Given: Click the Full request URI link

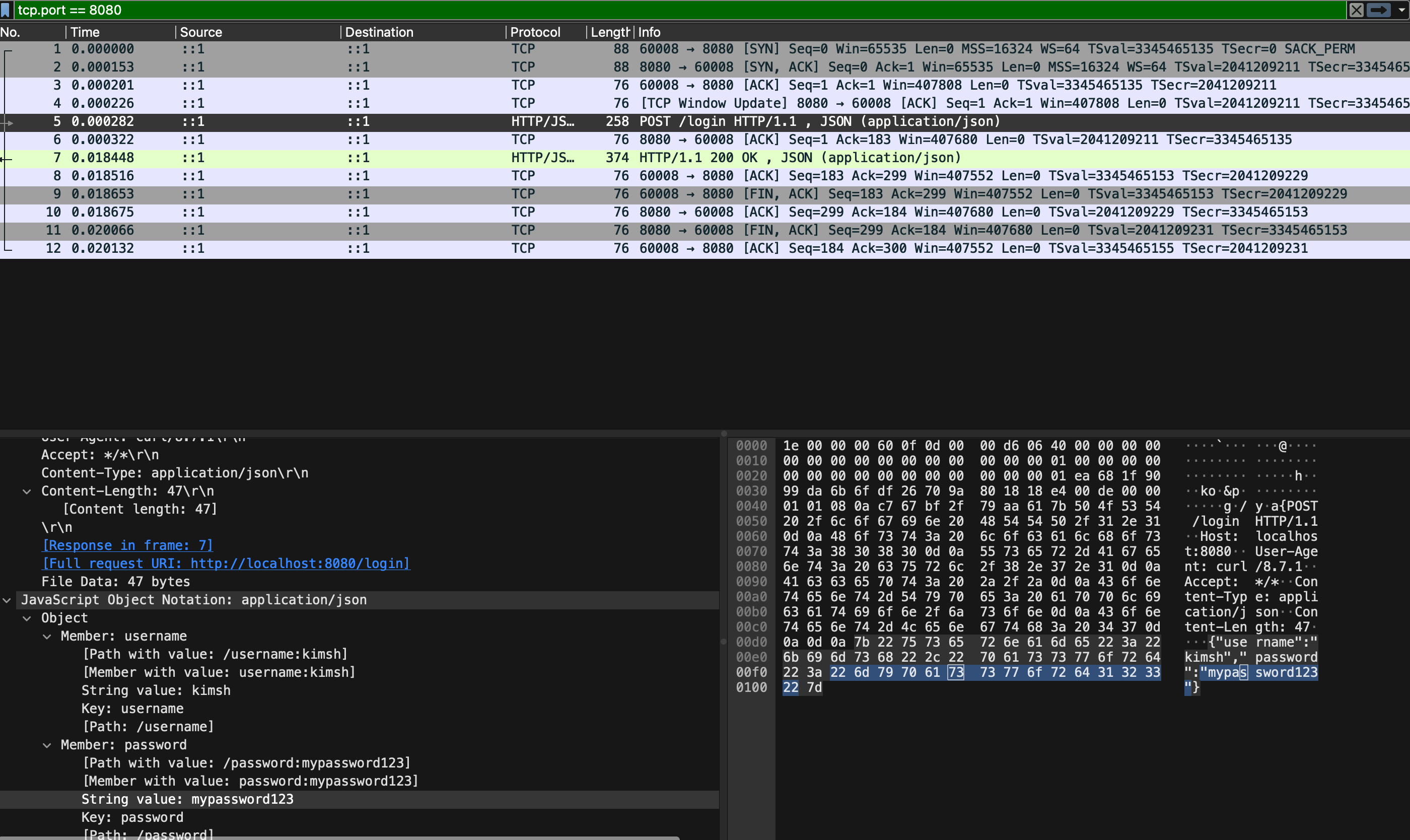Looking at the screenshot, I should pyautogui.click(x=226, y=563).
